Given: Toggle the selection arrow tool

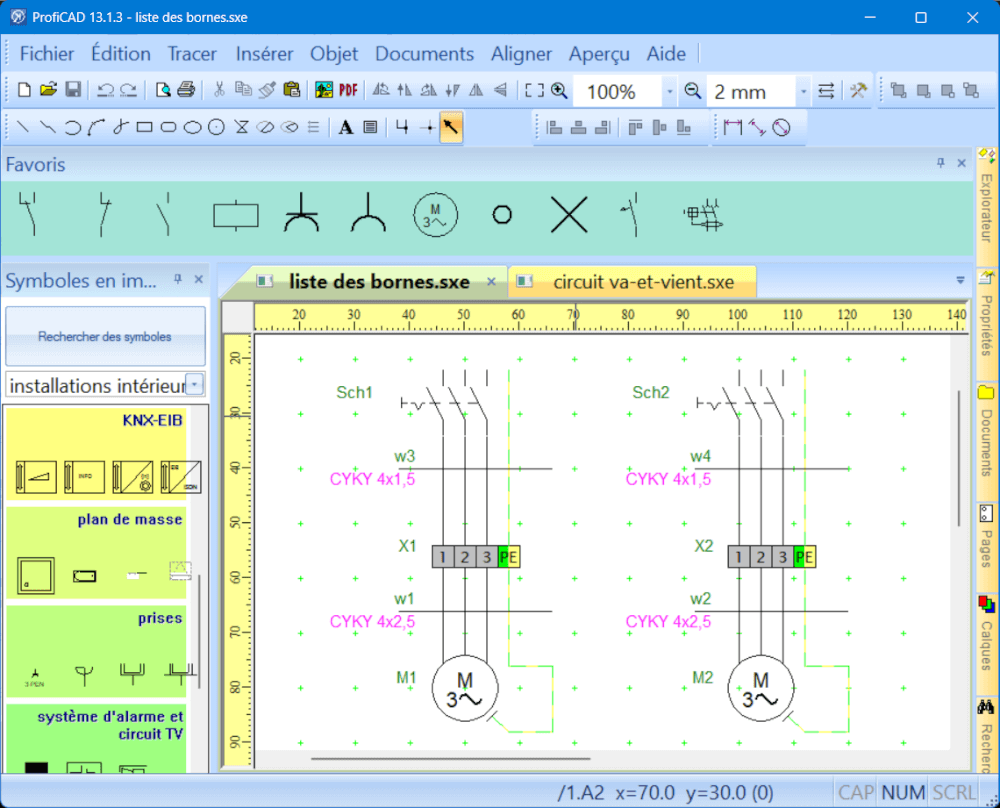Looking at the screenshot, I should pos(451,127).
